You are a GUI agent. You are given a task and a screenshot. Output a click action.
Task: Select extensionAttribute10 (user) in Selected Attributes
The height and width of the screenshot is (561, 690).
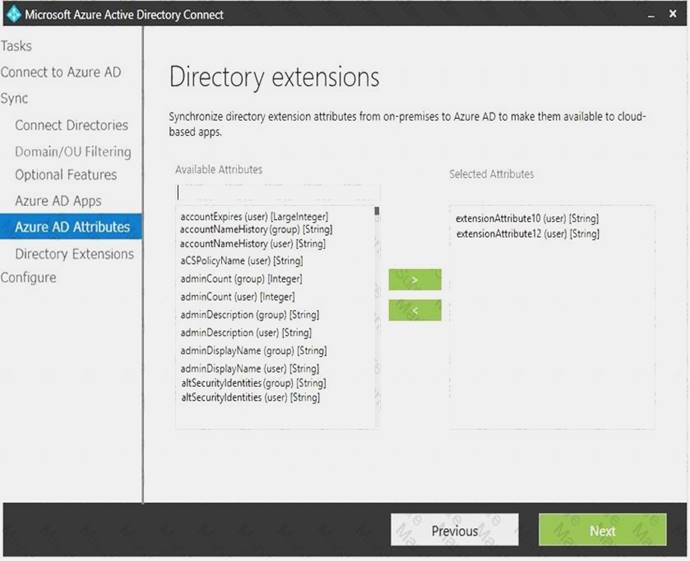pyautogui.click(x=527, y=218)
